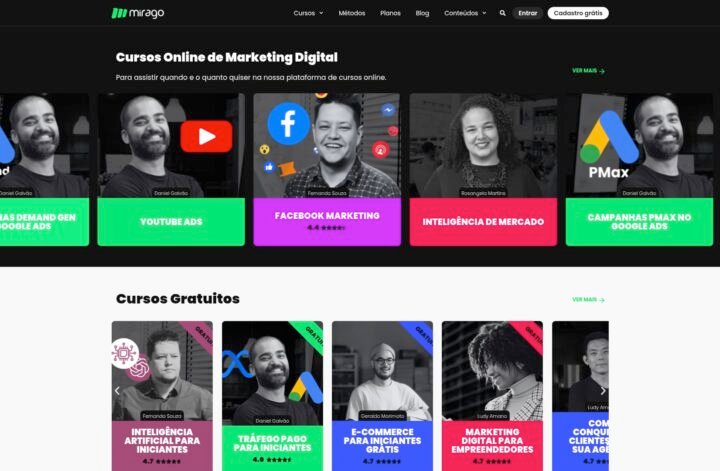720x471 pixels.
Task: Click the Entrar button
Action: tap(528, 13)
